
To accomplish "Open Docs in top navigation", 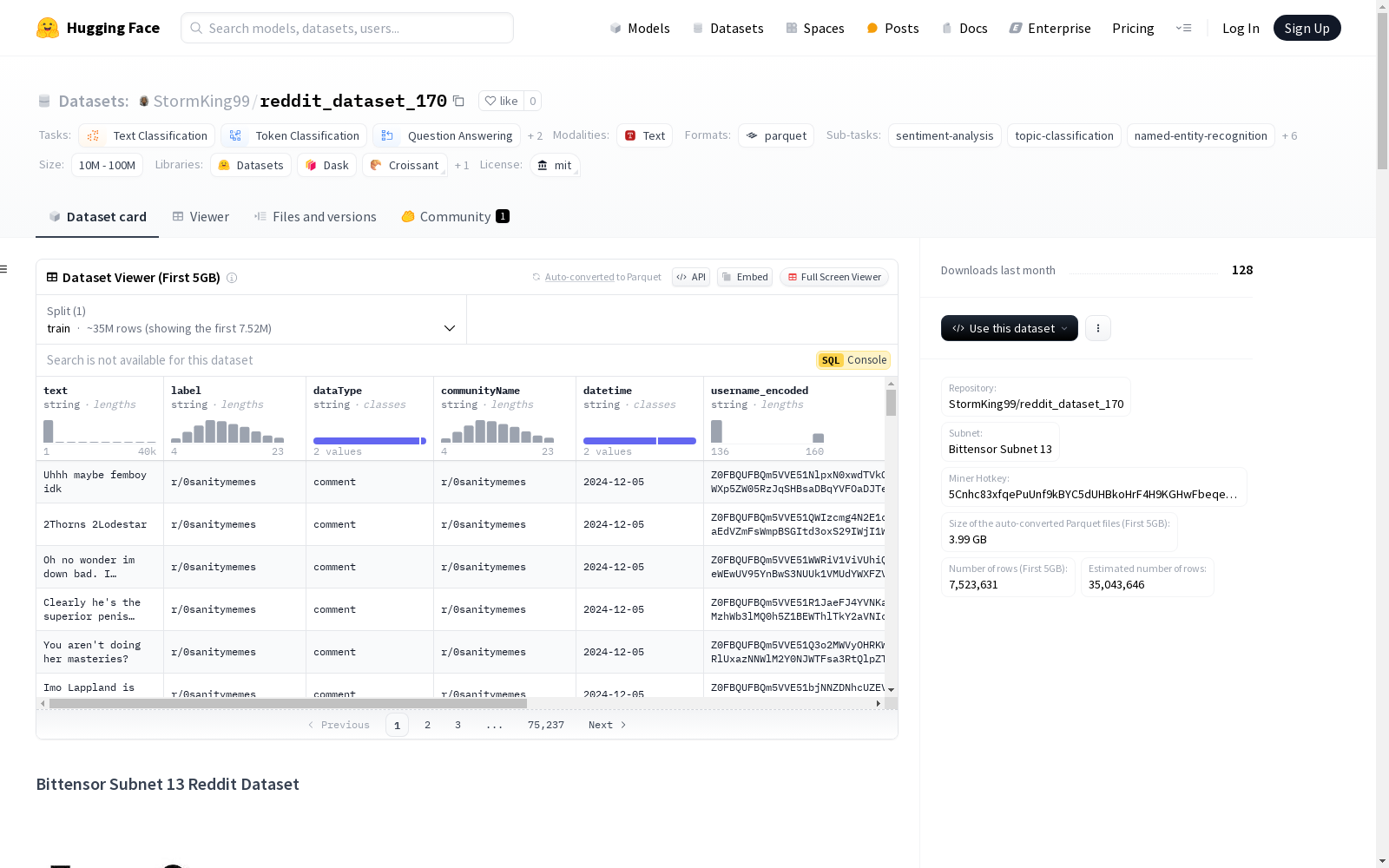I will tap(964, 29).
